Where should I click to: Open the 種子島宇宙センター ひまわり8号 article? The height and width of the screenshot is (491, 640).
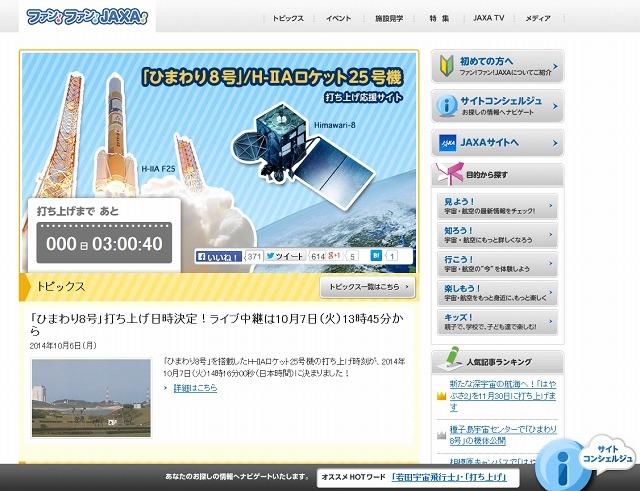[x=503, y=435]
